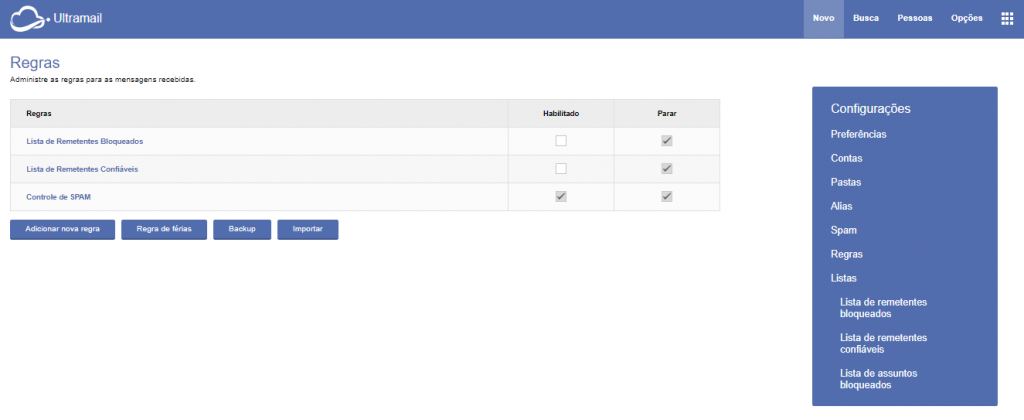1024x420 pixels.
Task: Uncheck Habilitado for Controle de SPAM
Action: tap(561, 197)
